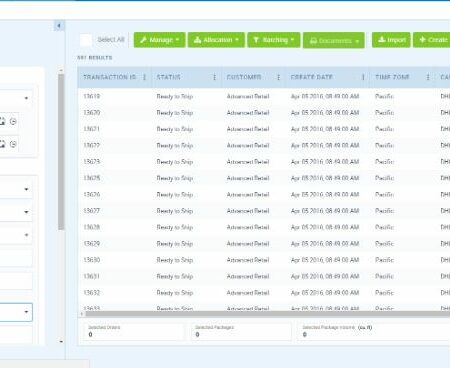450x368 pixels.
Task: Click left arrow of grid horizontal scrollbar
Action: click(x=82, y=314)
